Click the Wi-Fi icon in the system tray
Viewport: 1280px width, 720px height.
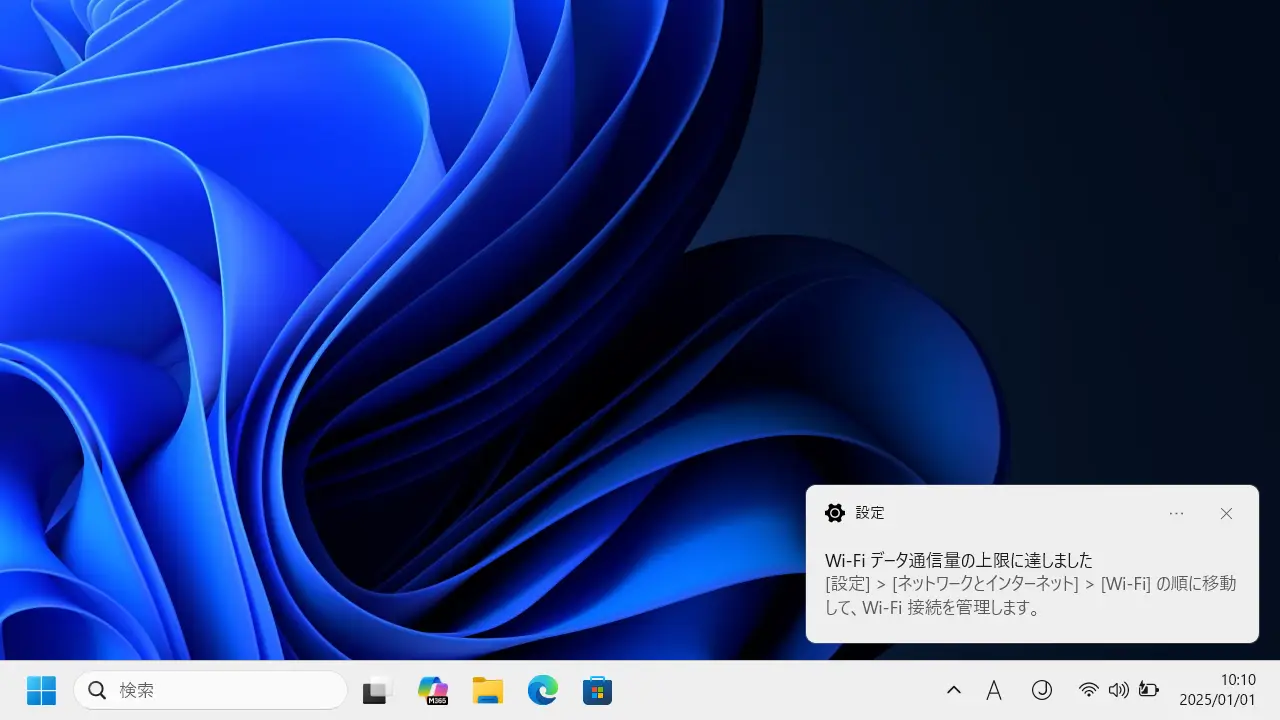click(x=1088, y=689)
